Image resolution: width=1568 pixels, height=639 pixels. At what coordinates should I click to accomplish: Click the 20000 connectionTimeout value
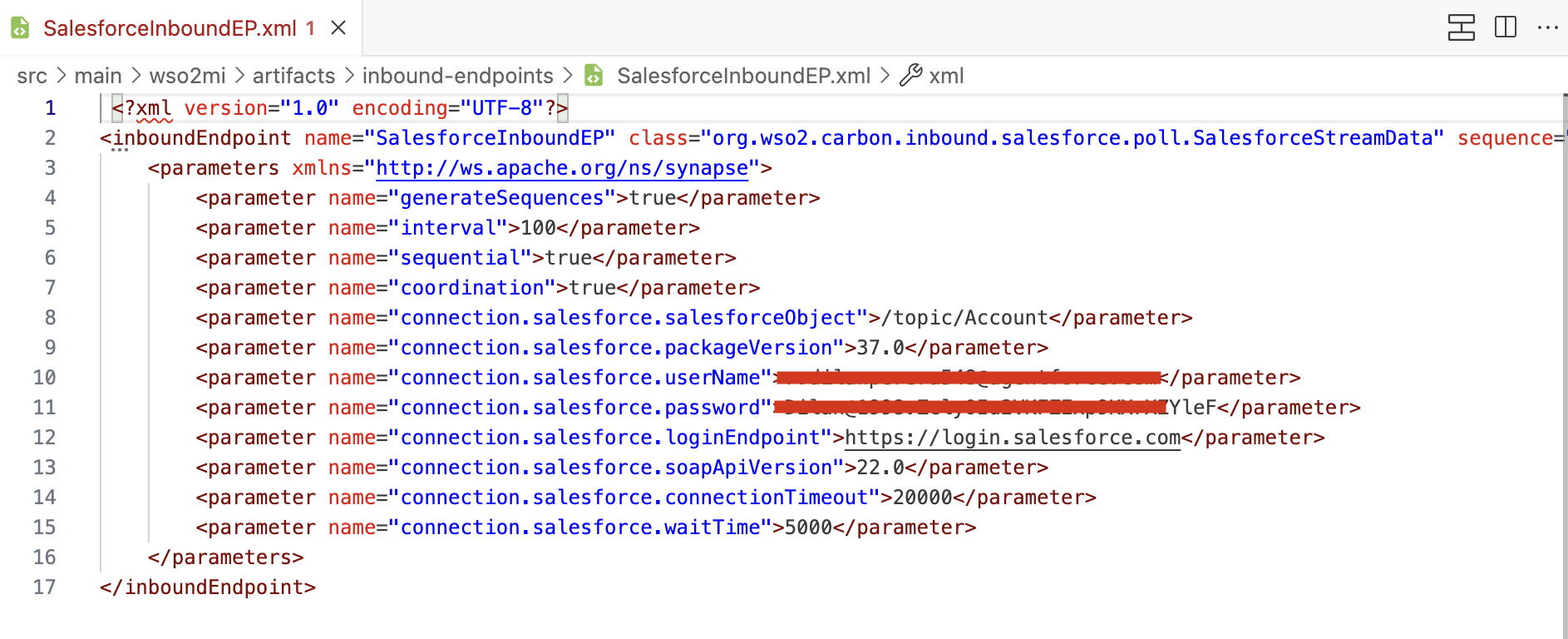(x=923, y=498)
